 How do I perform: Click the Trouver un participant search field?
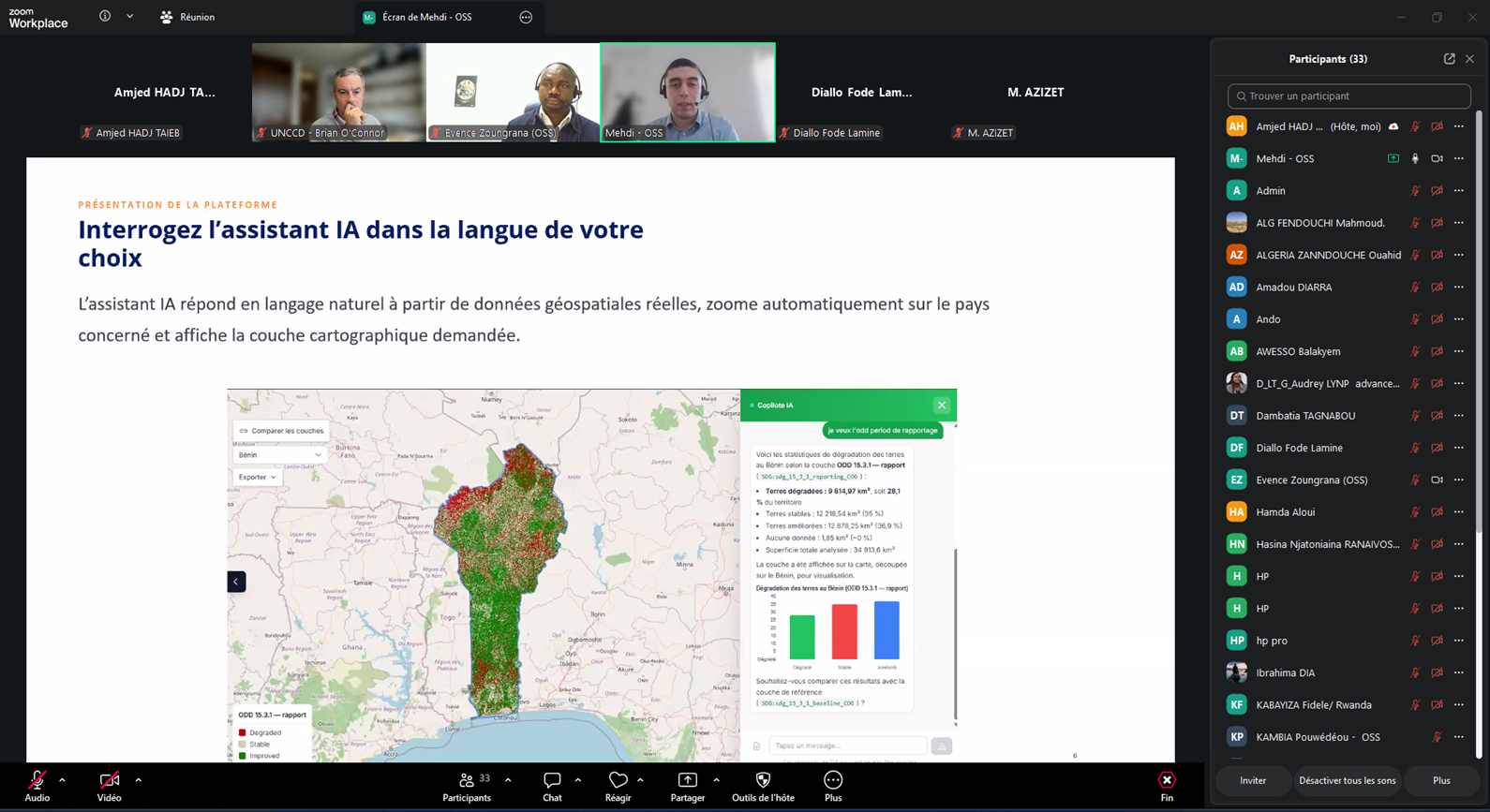click(1348, 96)
